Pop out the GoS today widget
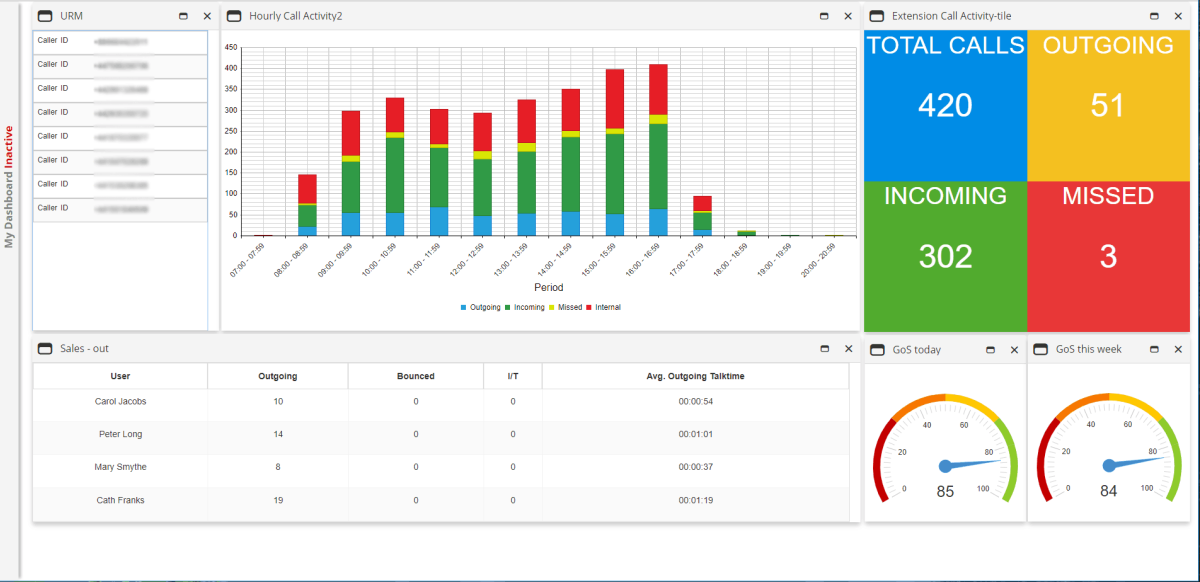The width and height of the screenshot is (1200, 582). tap(990, 349)
